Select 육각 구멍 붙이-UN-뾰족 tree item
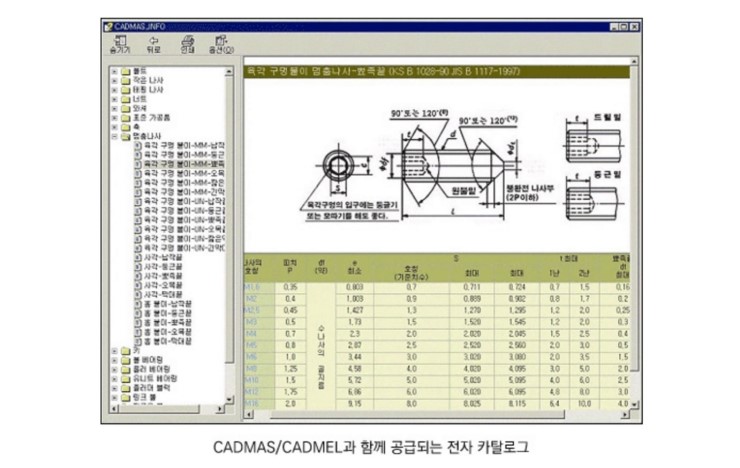Viewport: 740px width, 468px height. click(x=184, y=220)
